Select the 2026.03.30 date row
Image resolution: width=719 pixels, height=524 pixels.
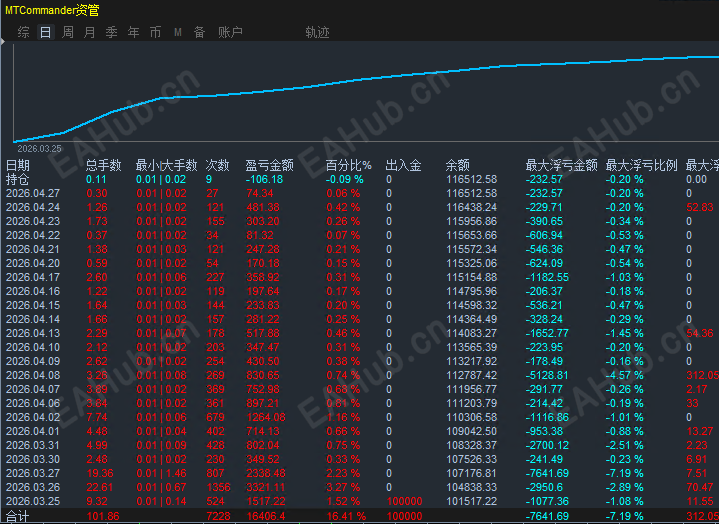360,459
